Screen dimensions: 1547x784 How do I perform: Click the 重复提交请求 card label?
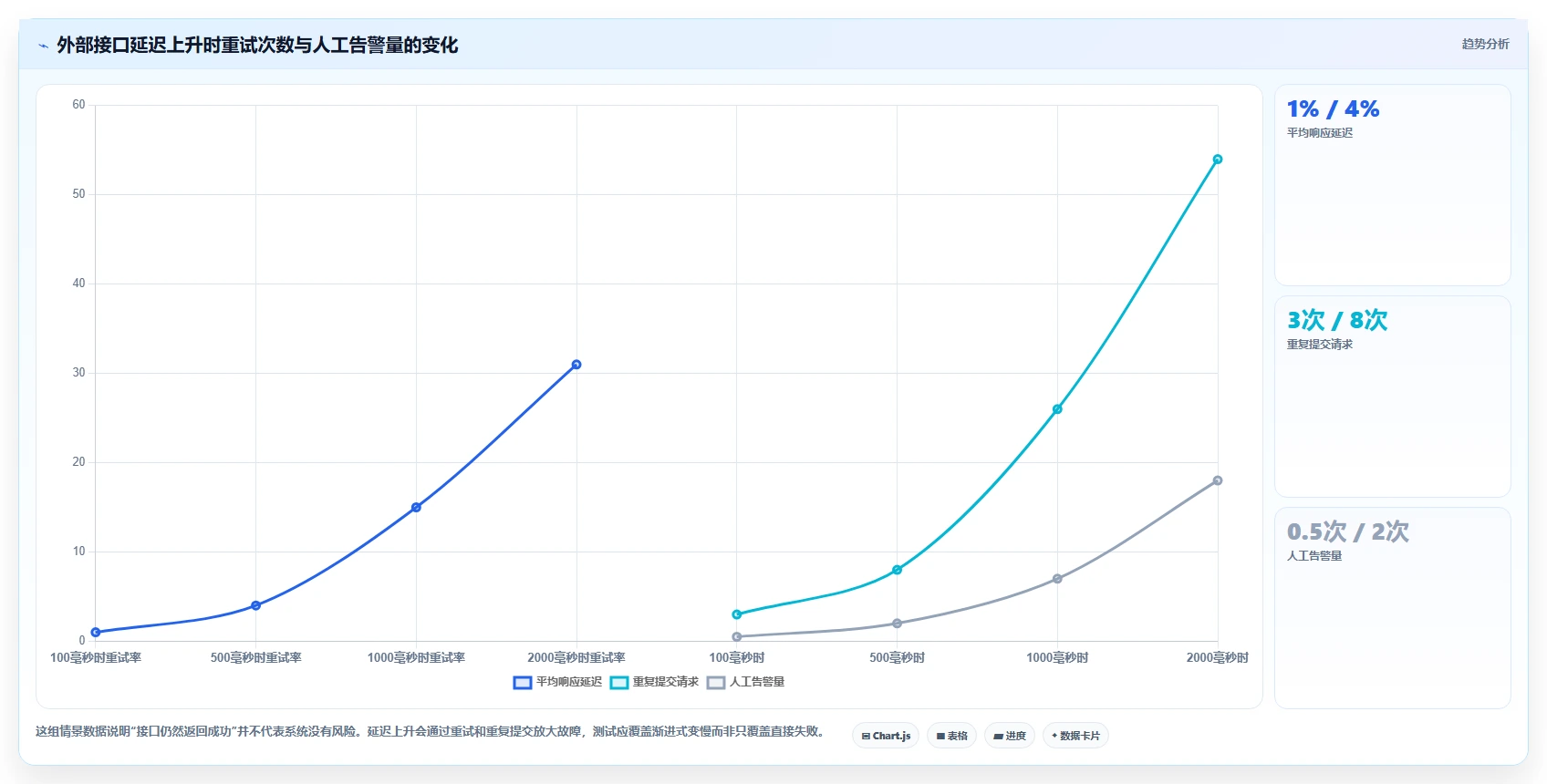coord(1320,345)
